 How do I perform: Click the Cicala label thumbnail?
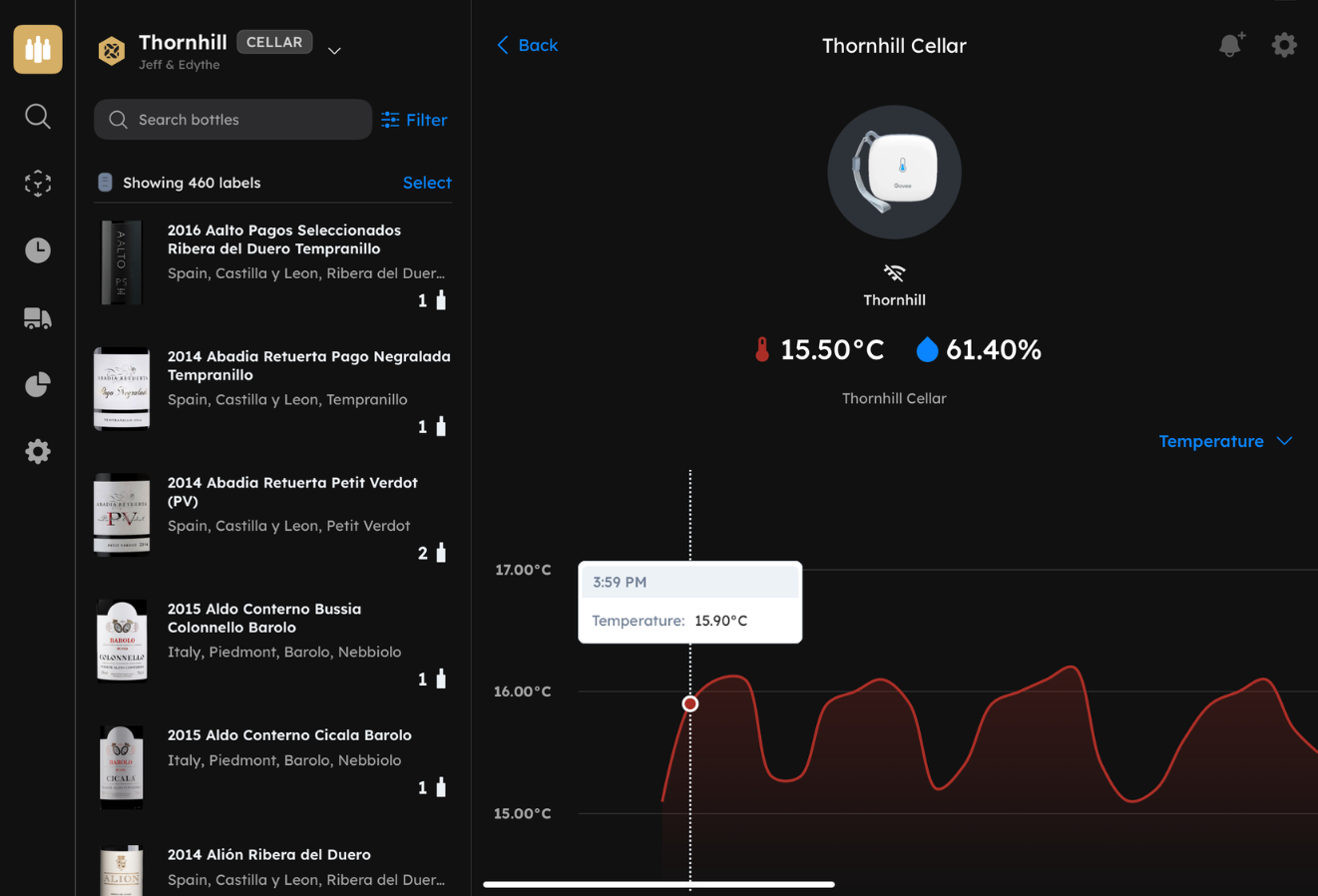point(122,766)
